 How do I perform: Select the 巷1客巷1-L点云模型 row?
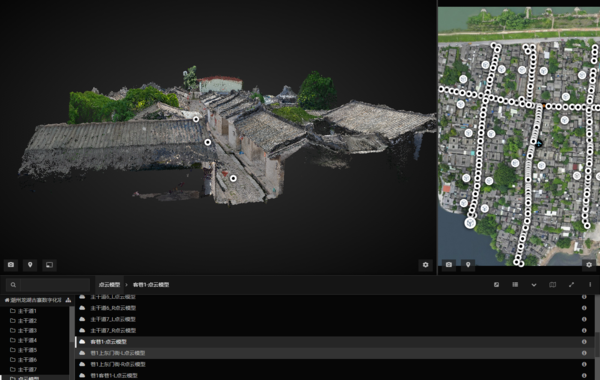334,375
